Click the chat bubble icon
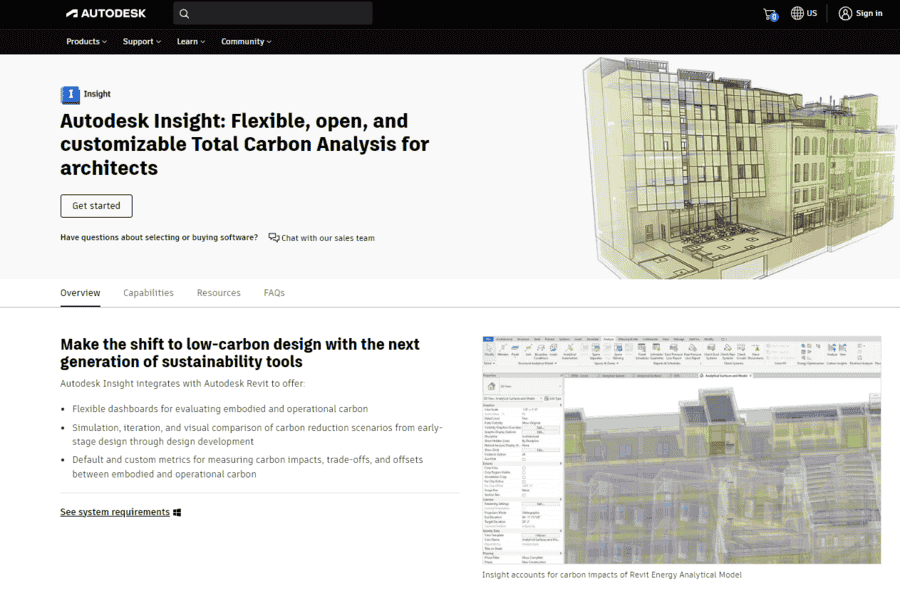The height and width of the screenshot is (600, 900). point(274,237)
